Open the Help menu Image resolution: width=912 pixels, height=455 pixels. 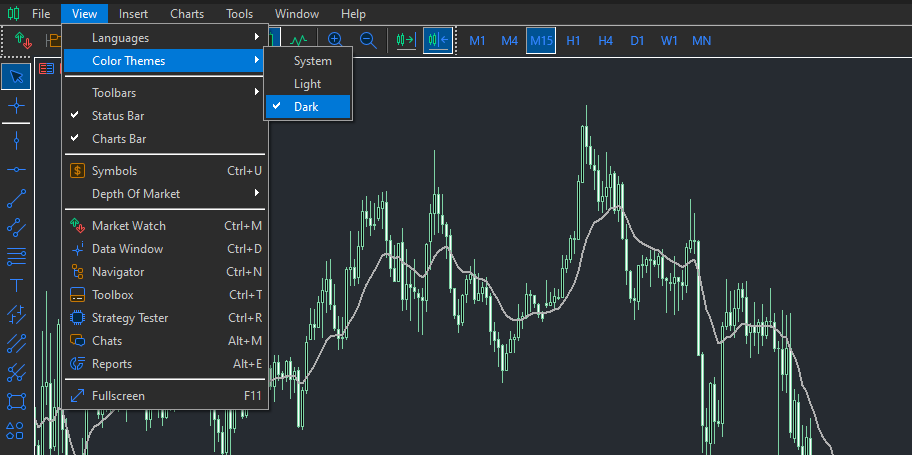pyautogui.click(x=353, y=14)
